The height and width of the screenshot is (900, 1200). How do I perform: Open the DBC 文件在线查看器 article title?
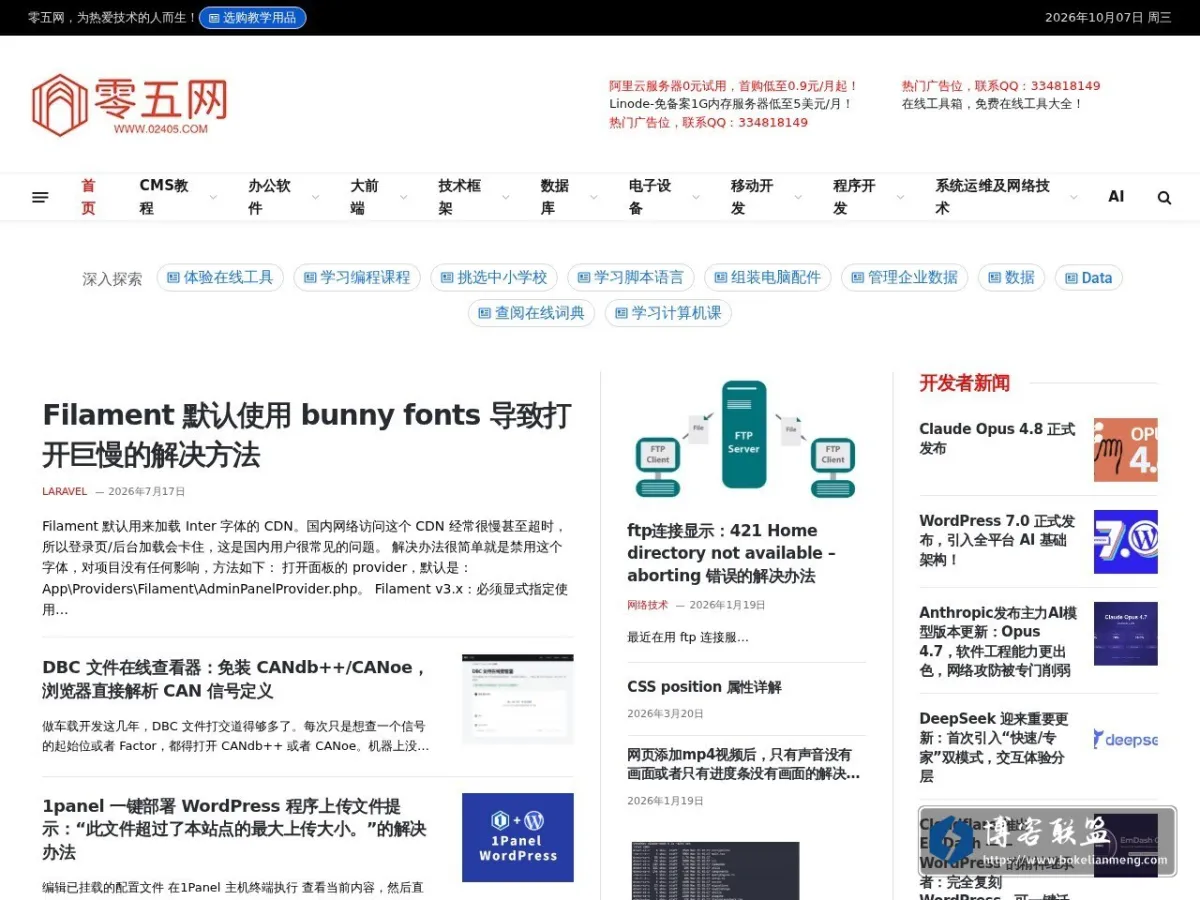(x=234, y=679)
